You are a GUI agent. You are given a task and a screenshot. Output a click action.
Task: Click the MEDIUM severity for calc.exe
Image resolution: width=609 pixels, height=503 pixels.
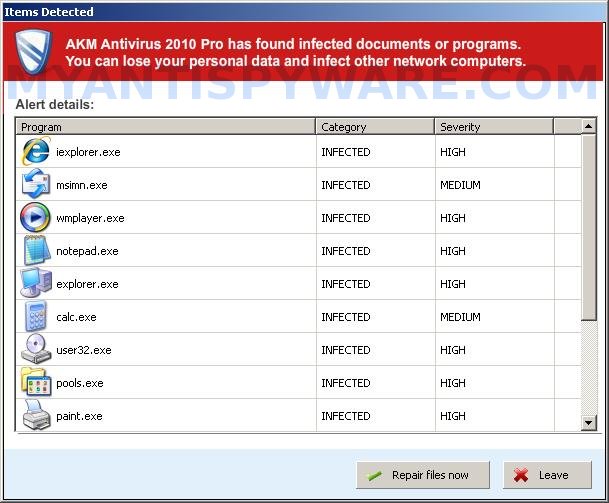(x=460, y=317)
